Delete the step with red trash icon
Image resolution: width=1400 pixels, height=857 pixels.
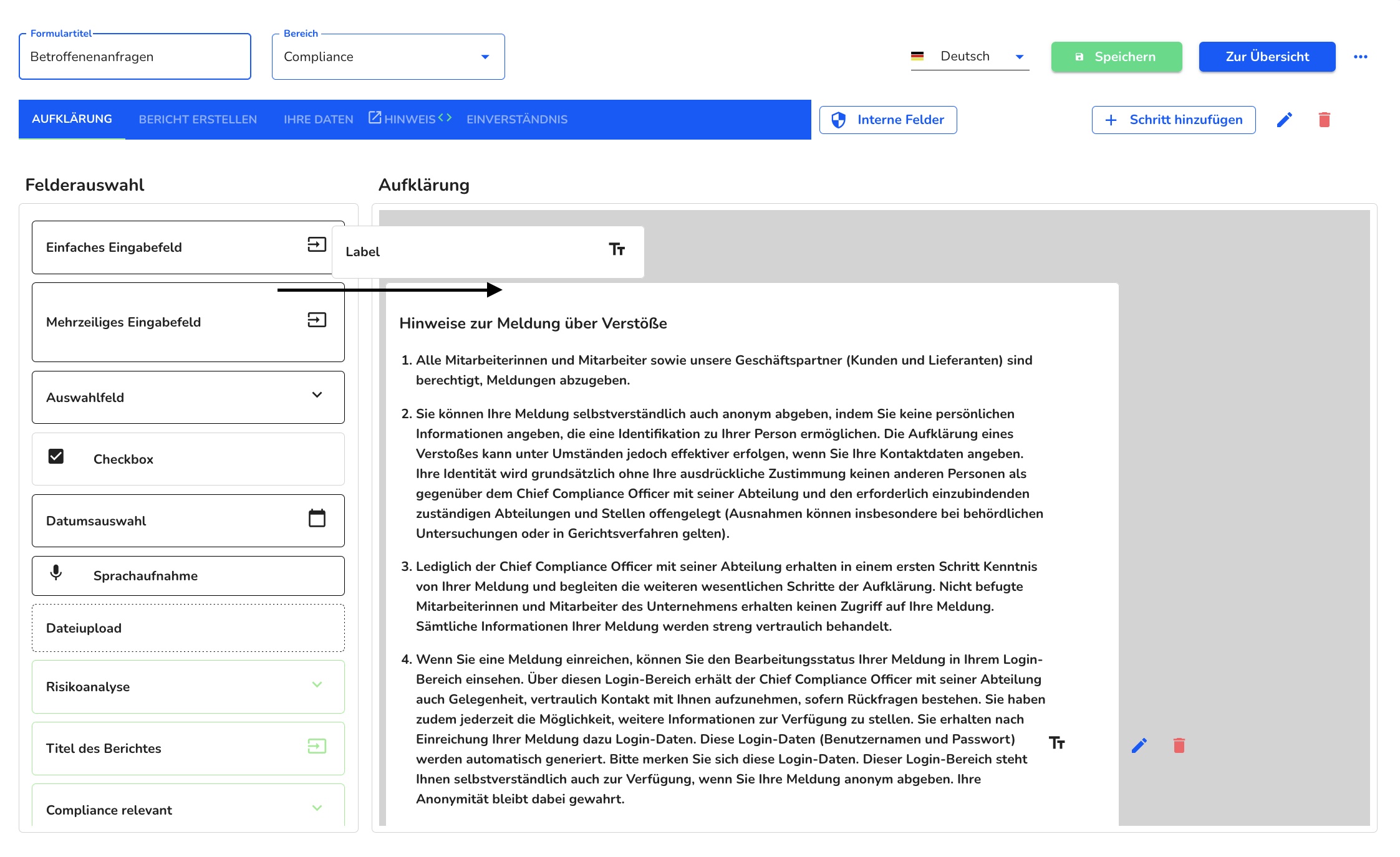tap(1325, 120)
